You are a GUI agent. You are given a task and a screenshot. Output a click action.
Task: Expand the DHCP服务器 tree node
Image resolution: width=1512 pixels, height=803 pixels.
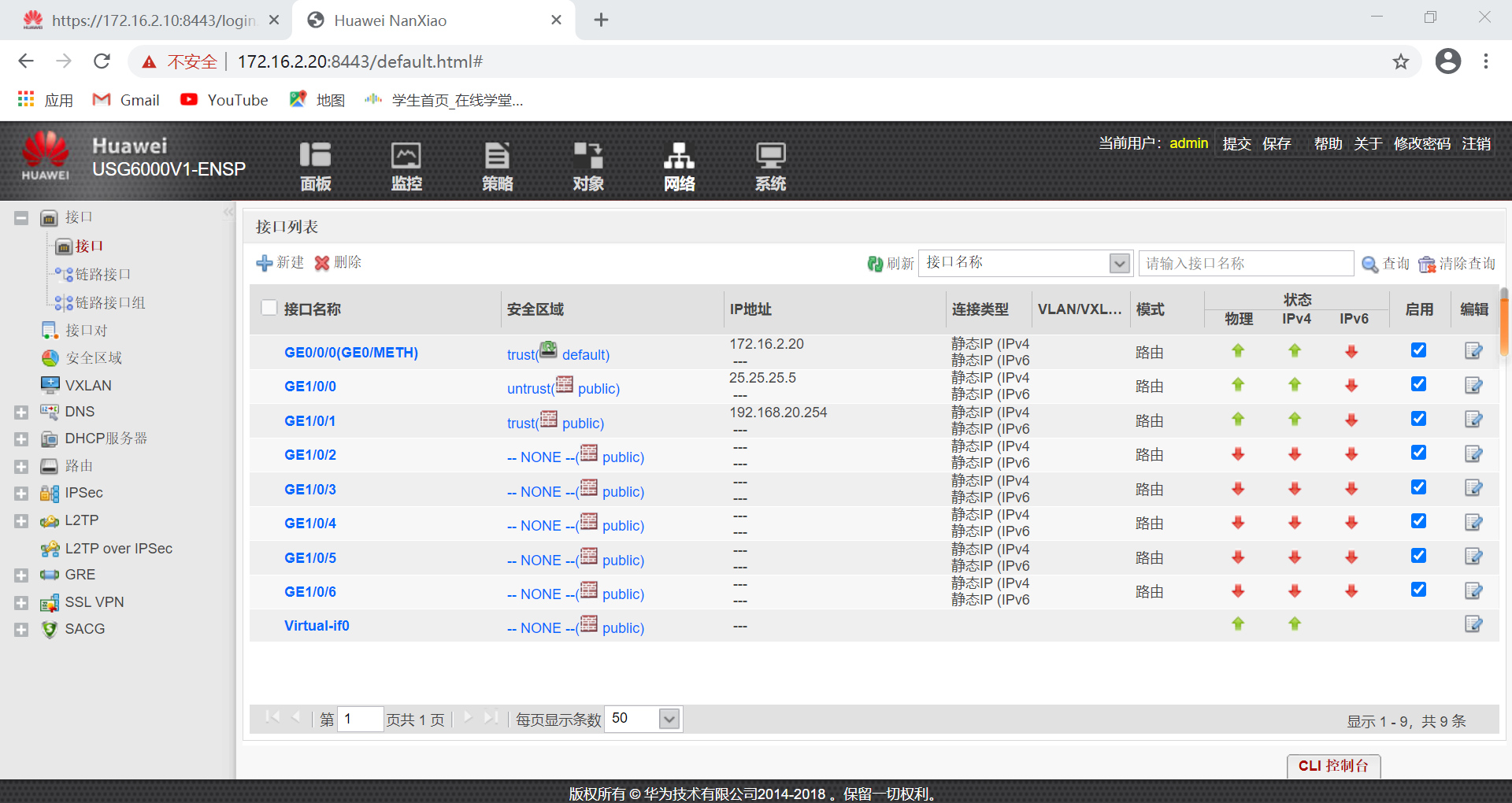(x=21, y=439)
